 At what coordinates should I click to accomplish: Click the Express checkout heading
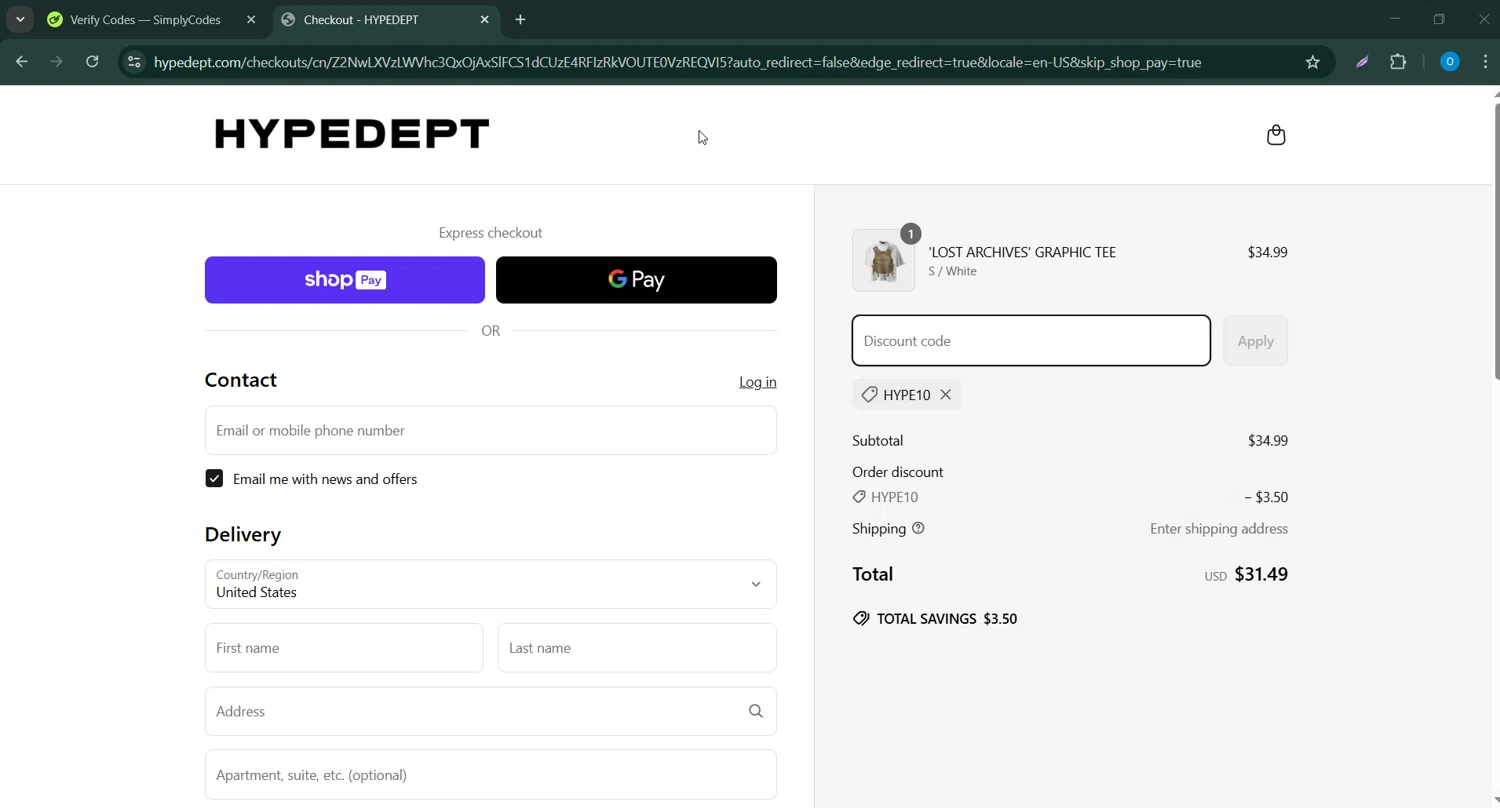490,233
